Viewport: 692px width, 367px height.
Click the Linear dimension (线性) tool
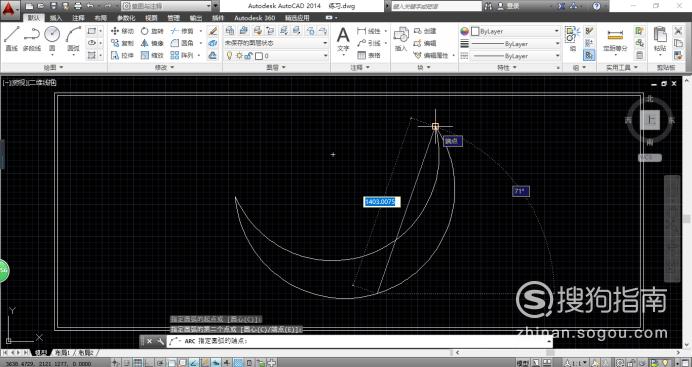pyautogui.click(x=369, y=31)
